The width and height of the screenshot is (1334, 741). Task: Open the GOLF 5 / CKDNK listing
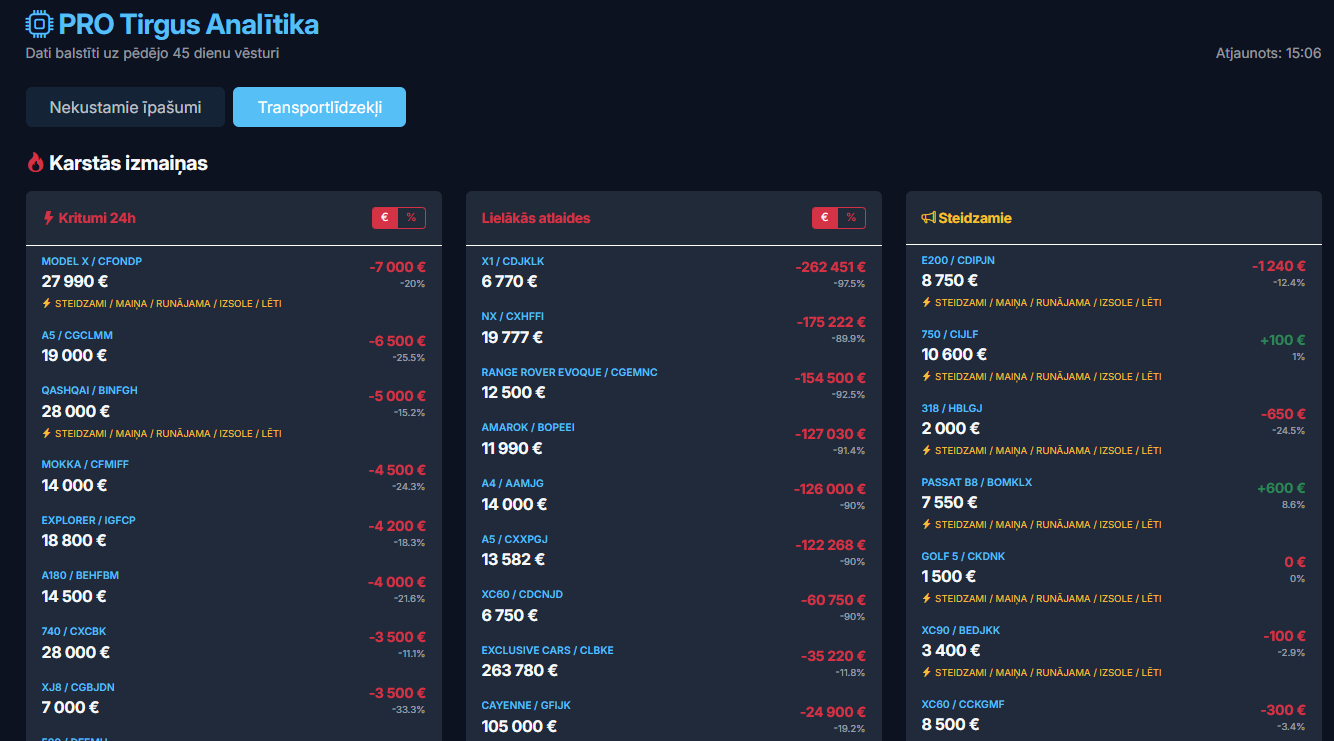click(x=963, y=556)
